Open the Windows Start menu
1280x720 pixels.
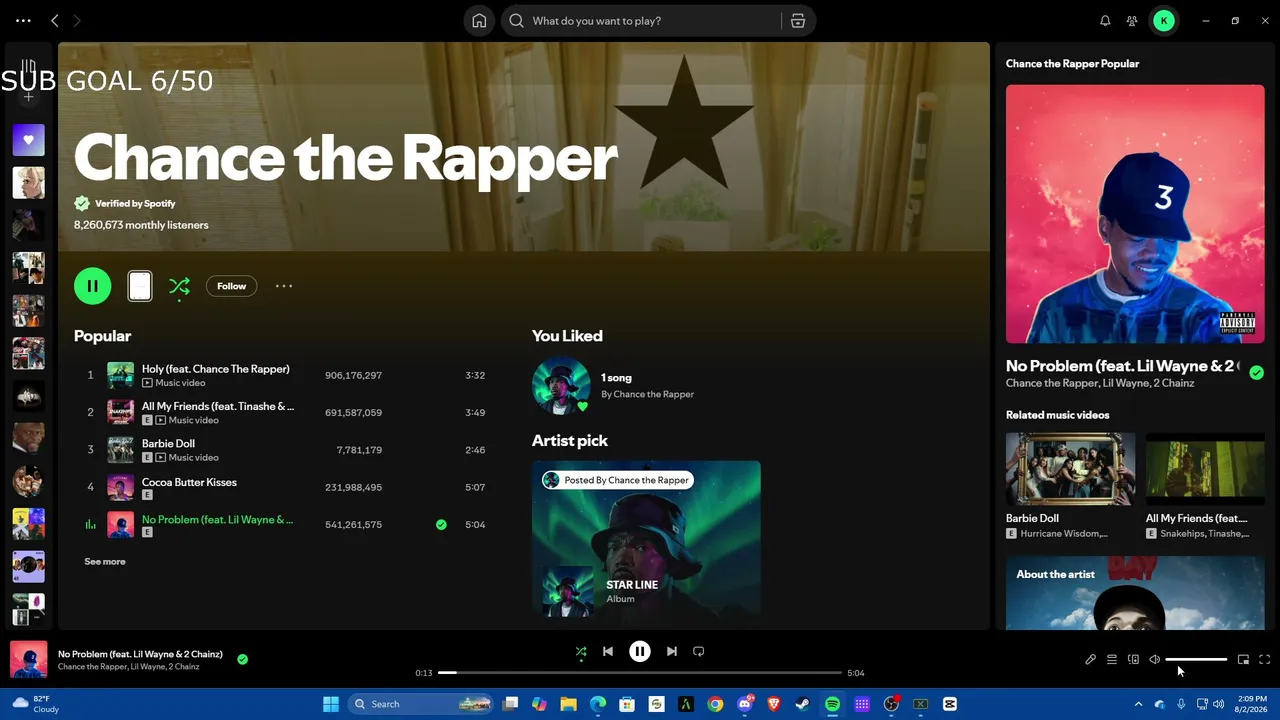click(x=331, y=704)
